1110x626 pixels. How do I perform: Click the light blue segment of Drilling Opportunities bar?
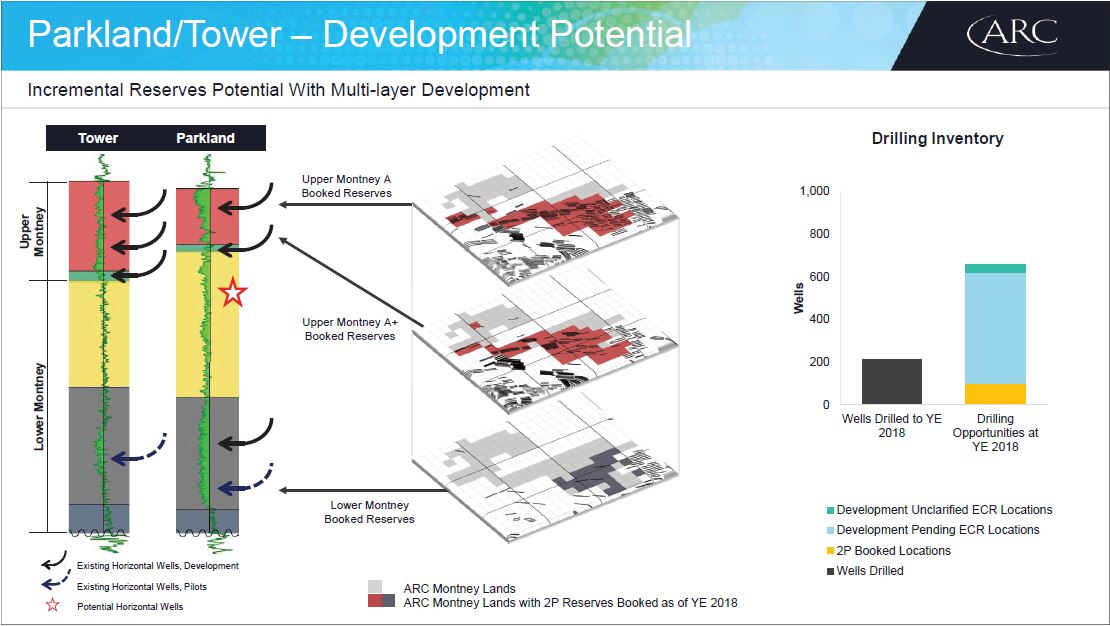pos(995,329)
